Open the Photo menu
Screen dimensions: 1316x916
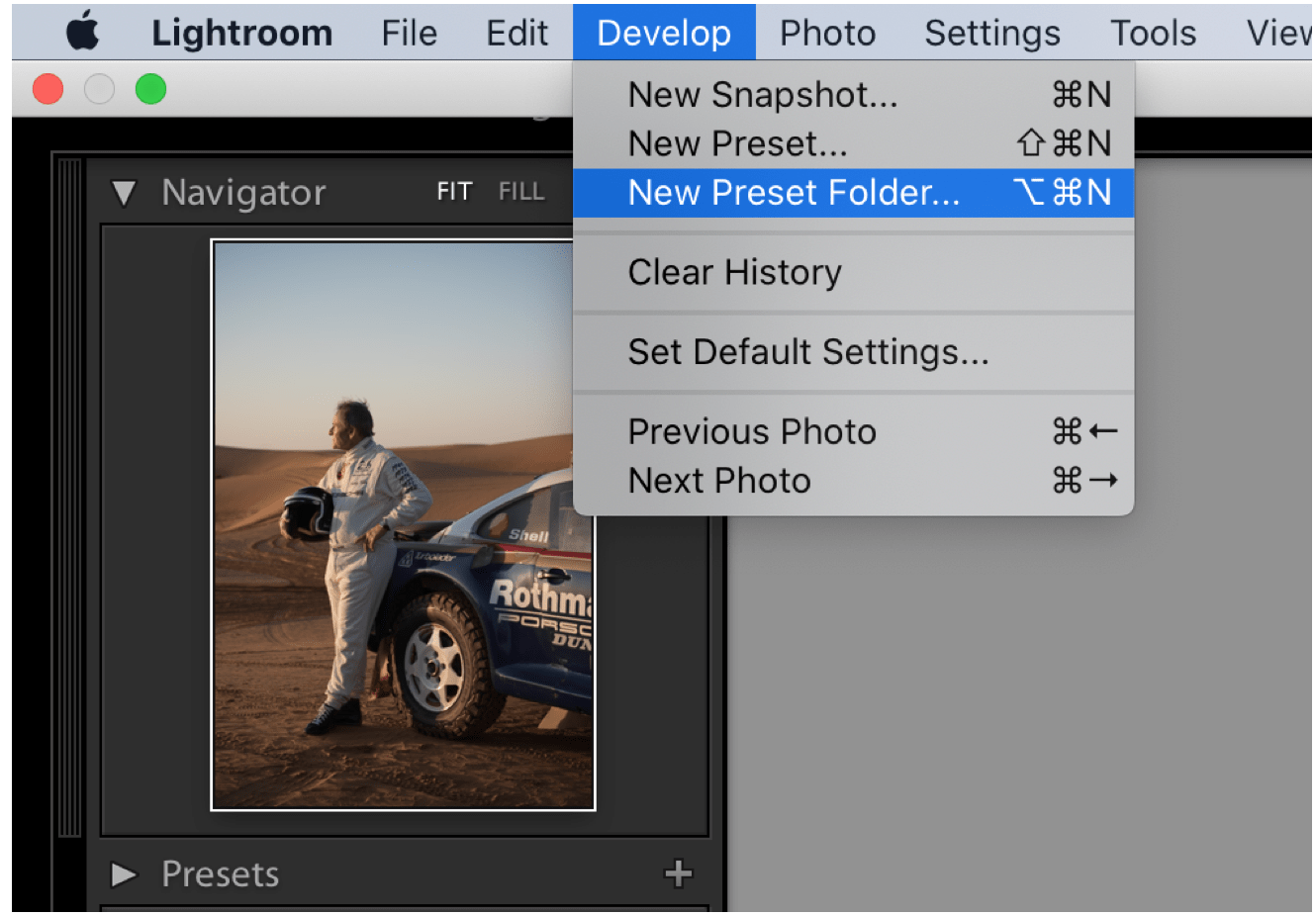(x=827, y=34)
